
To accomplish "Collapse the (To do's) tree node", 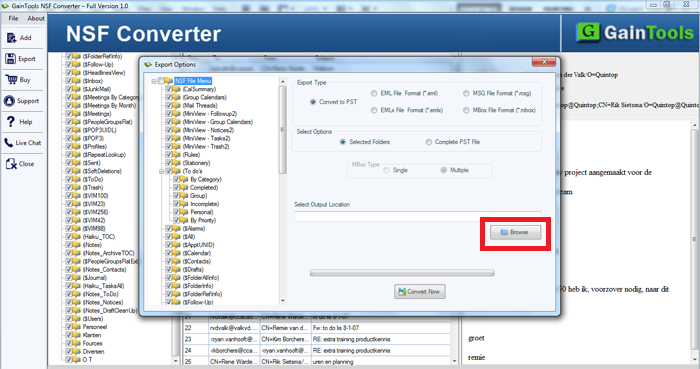I will point(162,171).
